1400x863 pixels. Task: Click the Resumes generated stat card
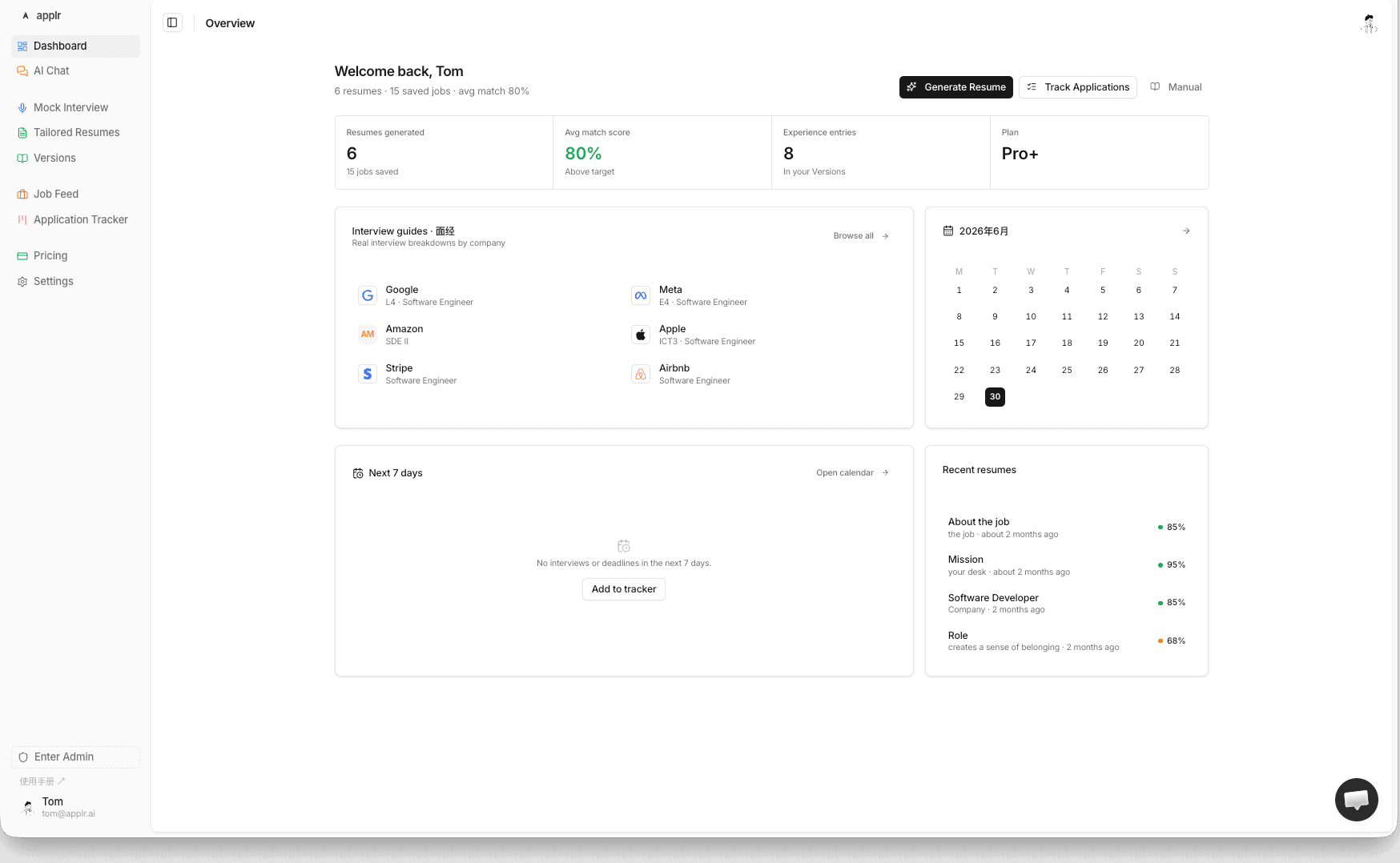point(445,152)
